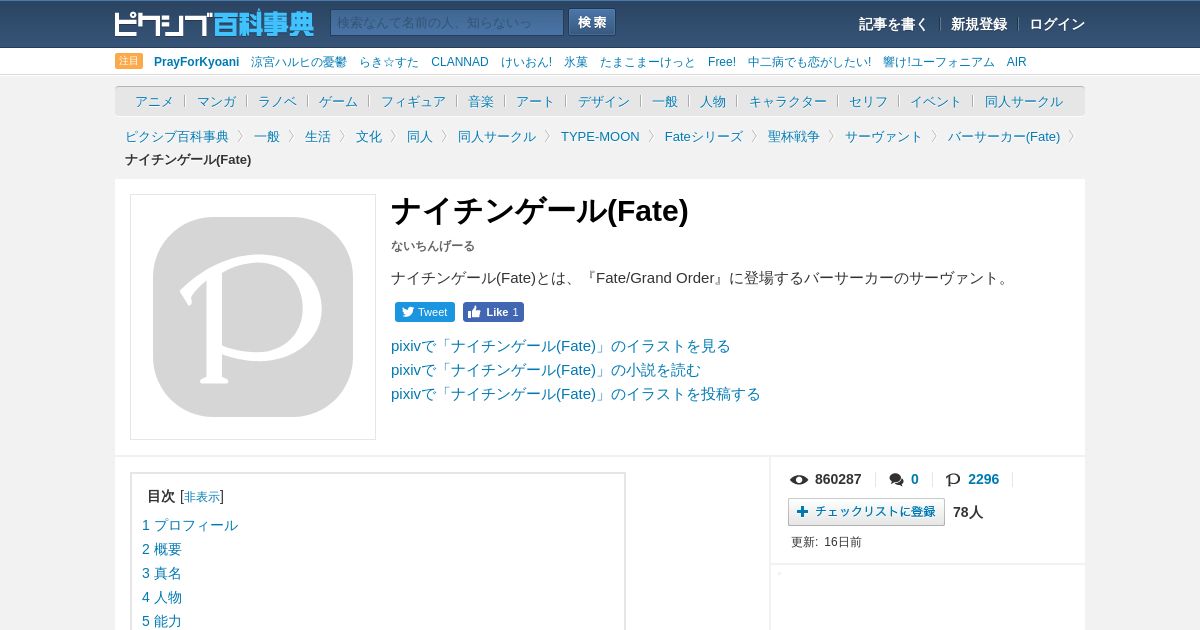Image resolution: width=1200 pixels, height=630 pixels.
Task: Go to ピクシブ百科事典 breadcrumb root
Action: [177, 136]
